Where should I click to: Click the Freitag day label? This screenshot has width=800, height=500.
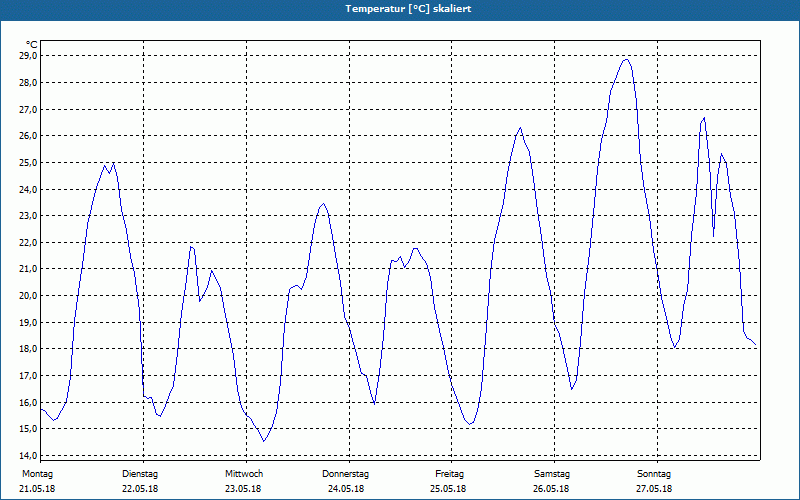pos(449,474)
